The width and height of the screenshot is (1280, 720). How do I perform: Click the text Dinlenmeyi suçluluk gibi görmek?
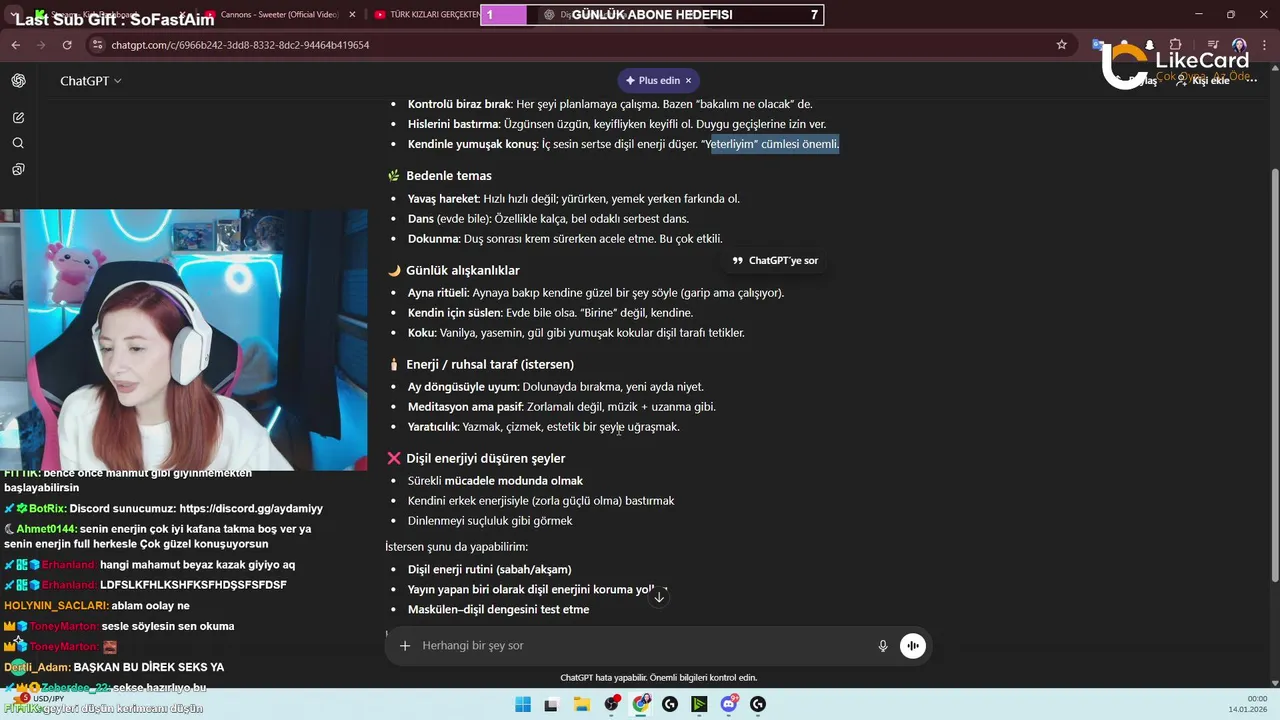[x=490, y=521]
